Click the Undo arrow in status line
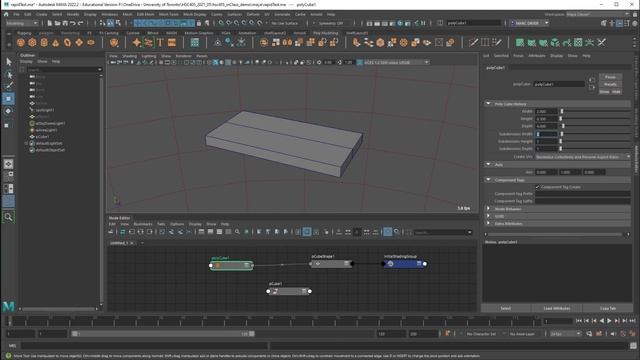640x360 pixels. pyautogui.click(x=73, y=23)
